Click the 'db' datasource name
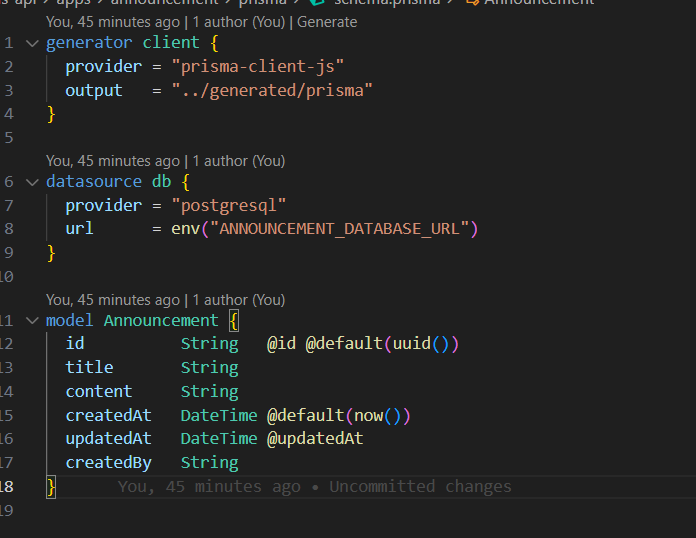Screen dimensions: 696x538 [x=161, y=182]
